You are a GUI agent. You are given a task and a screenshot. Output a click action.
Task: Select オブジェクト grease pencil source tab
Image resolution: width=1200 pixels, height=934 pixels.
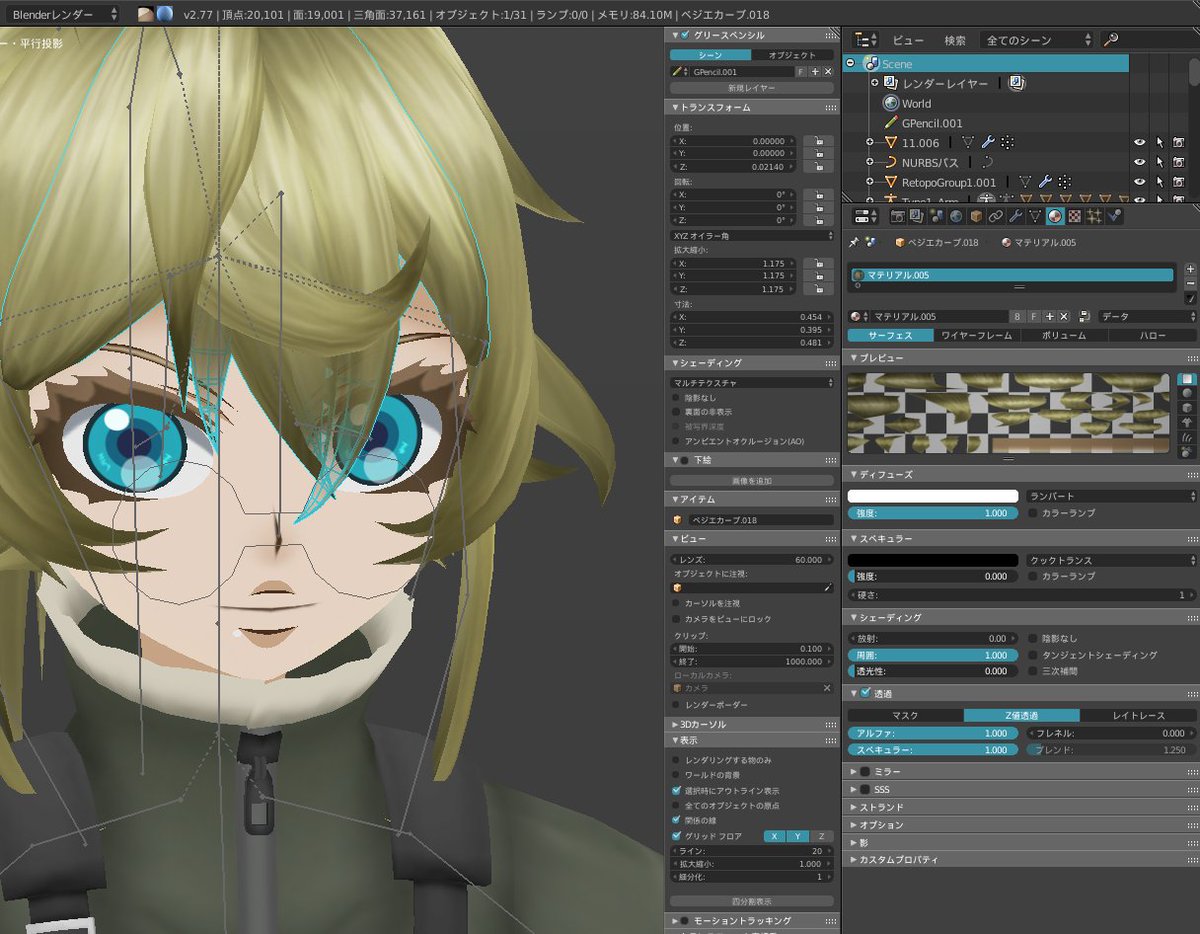(x=793, y=55)
